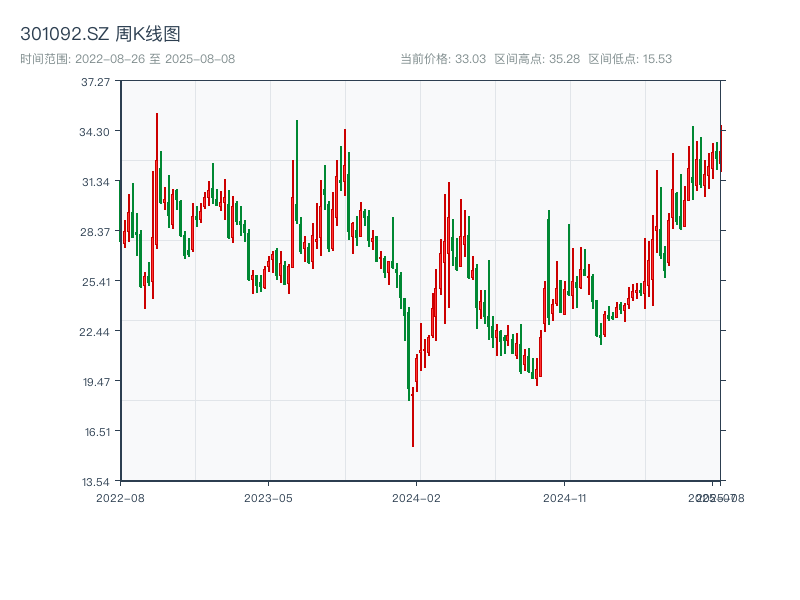
Task: Click the 34.30 y-axis label
Action: click(94, 132)
